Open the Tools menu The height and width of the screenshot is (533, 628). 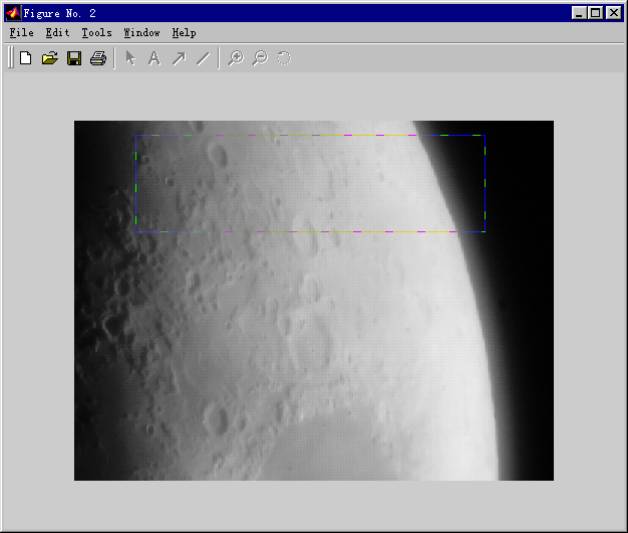pos(97,33)
